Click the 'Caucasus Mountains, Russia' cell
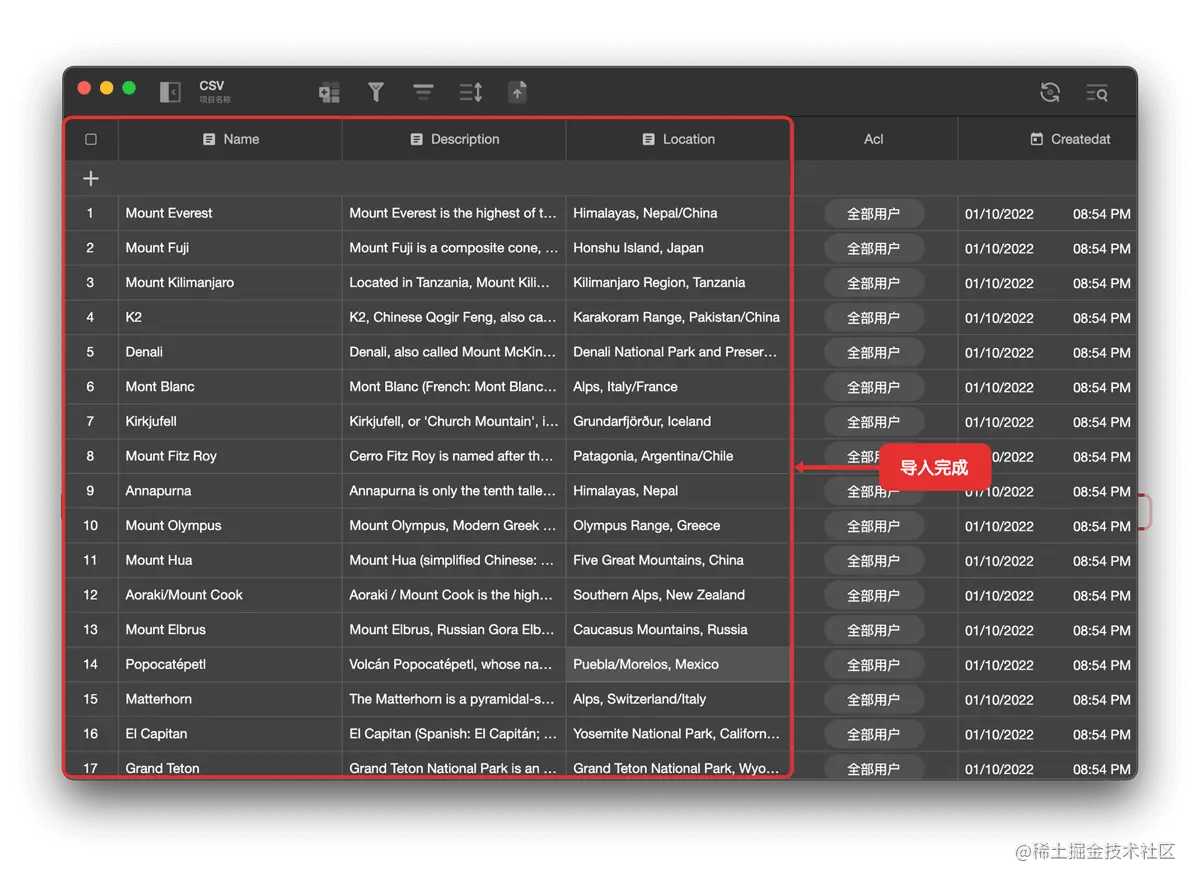This screenshot has height=886, width=1200. tap(678, 630)
